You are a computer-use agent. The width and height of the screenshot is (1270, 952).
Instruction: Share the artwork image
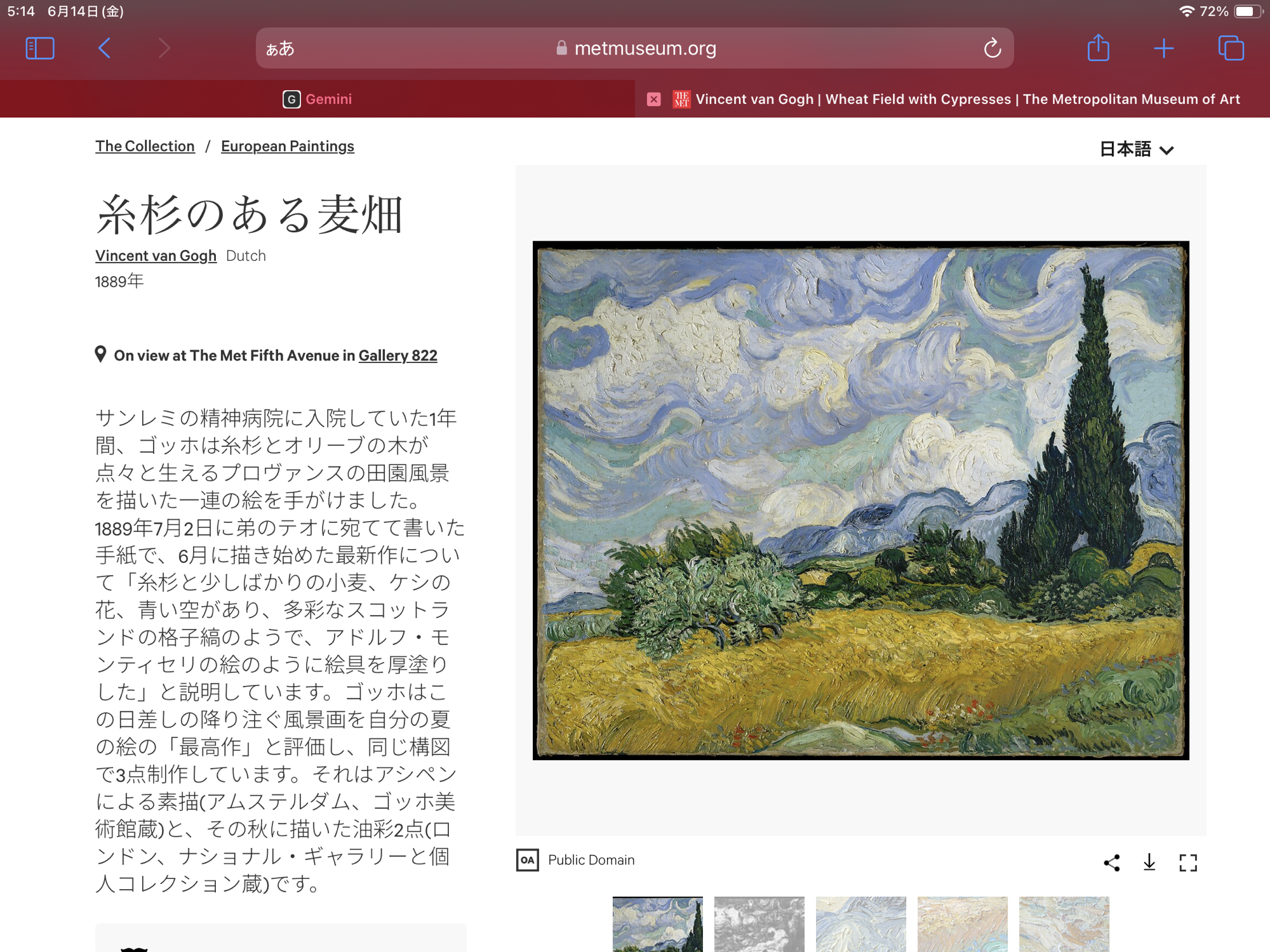(x=1111, y=863)
